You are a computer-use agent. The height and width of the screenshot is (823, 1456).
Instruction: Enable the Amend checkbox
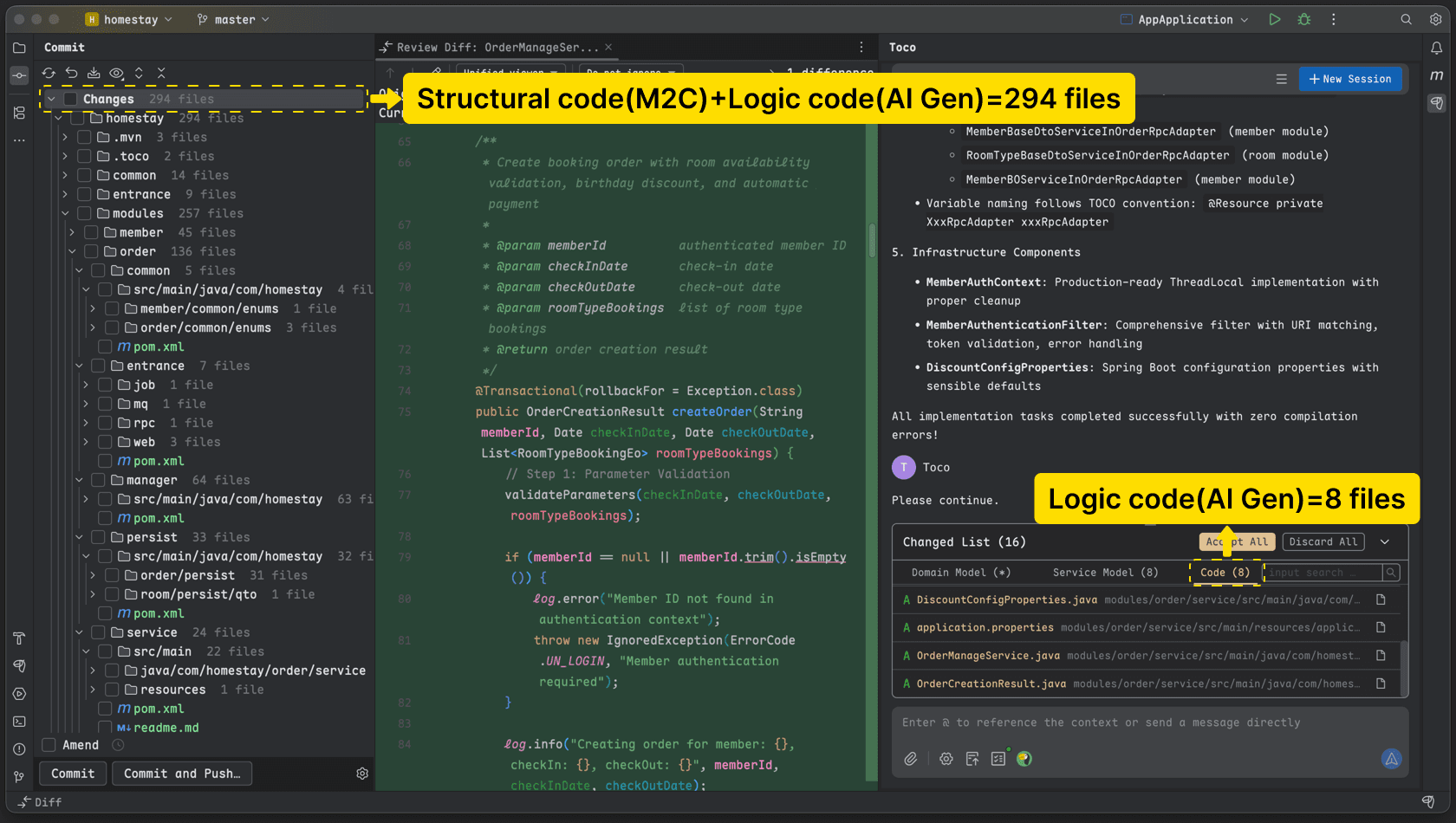(x=49, y=744)
